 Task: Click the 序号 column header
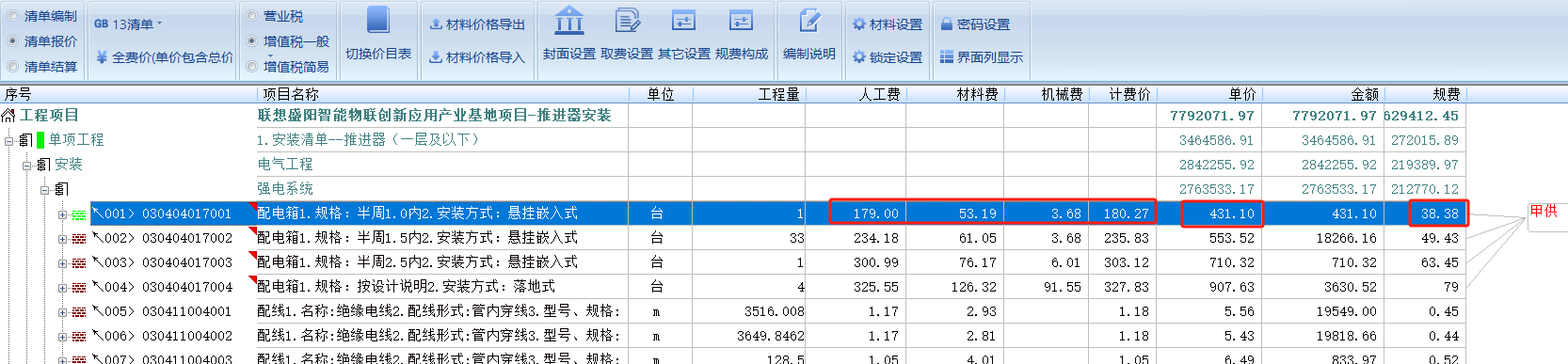click(x=129, y=94)
